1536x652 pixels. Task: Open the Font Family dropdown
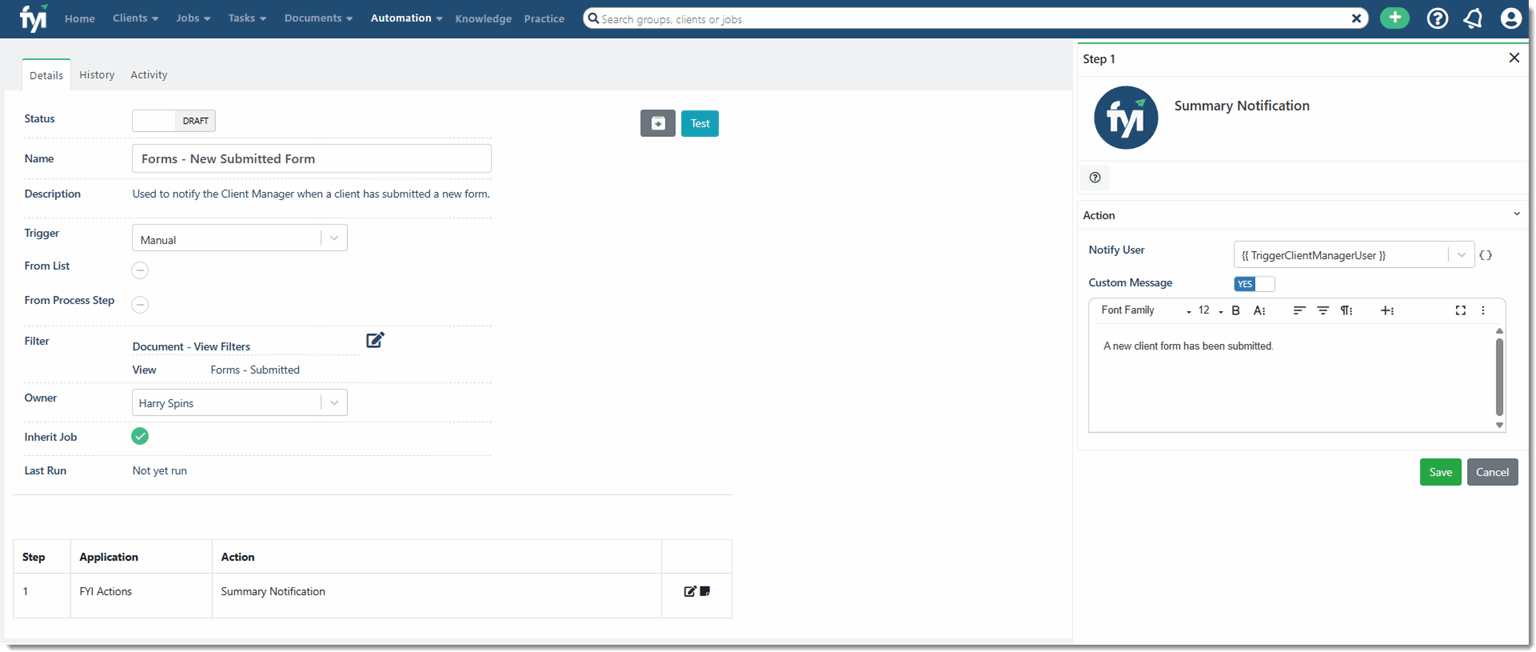tap(1146, 311)
